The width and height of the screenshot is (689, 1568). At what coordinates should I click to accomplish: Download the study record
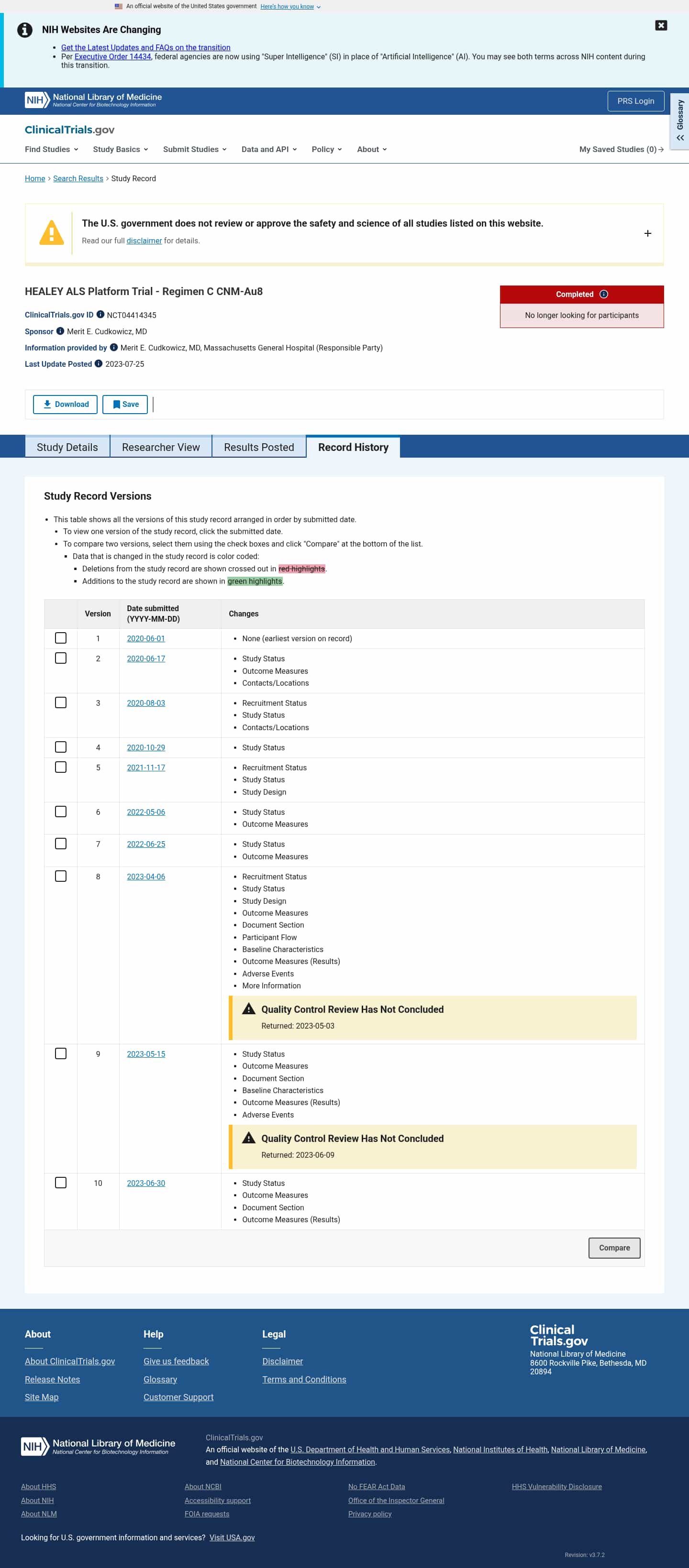[65, 404]
